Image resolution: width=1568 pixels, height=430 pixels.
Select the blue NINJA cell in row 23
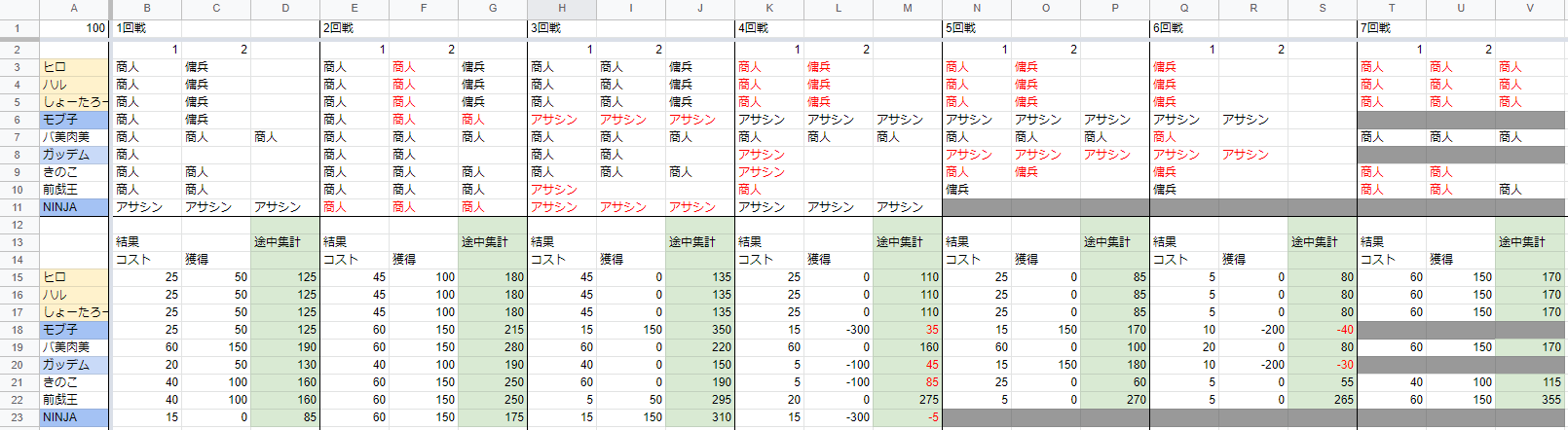click(74, 417)
